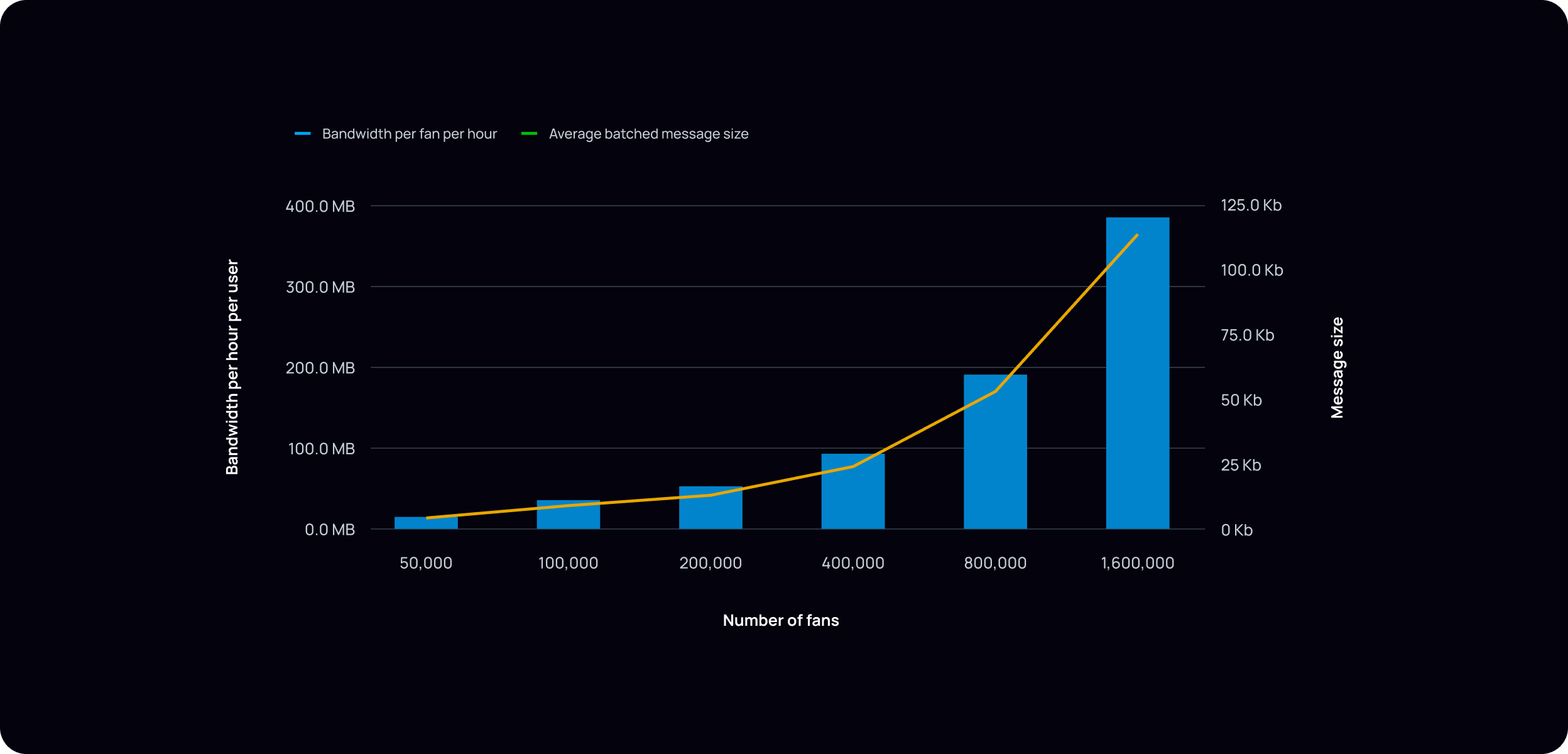Image resolution: width=1568 pixels, height=754 pixels.
Task: Click the bar for 200,000 fans
Action: (710, 509)
